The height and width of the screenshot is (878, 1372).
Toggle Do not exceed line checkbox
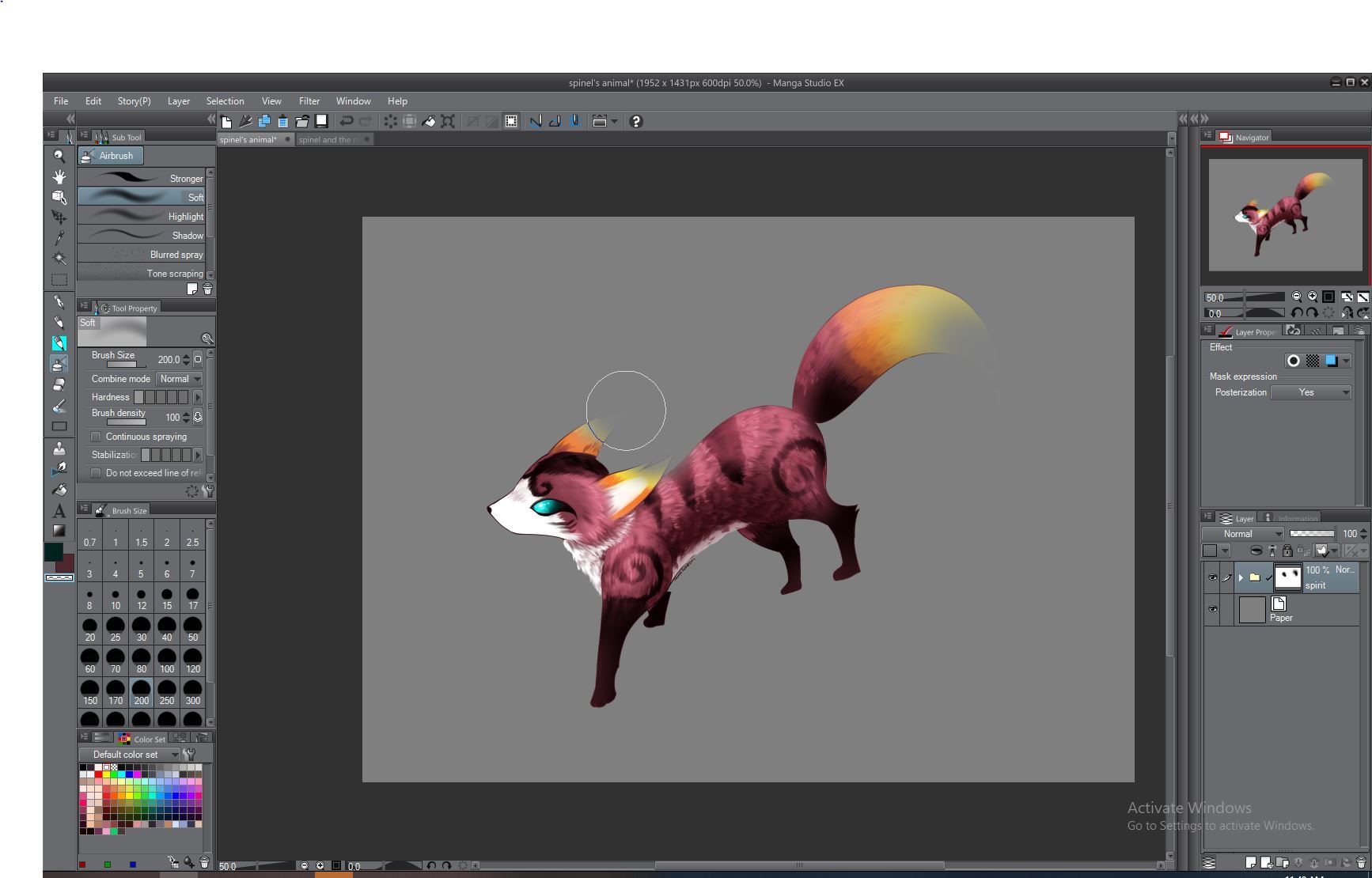pyautogui.click(x=96, y=473)
